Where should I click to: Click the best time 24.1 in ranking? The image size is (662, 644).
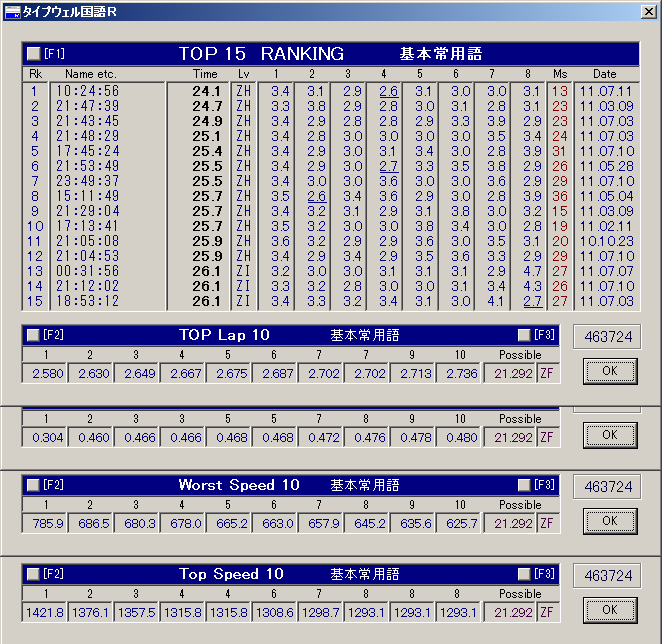(207, 91)
